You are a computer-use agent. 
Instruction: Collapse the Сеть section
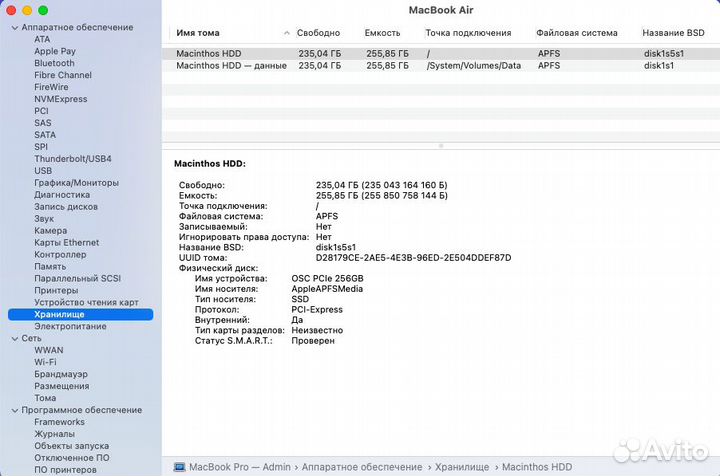pos(13,338)
